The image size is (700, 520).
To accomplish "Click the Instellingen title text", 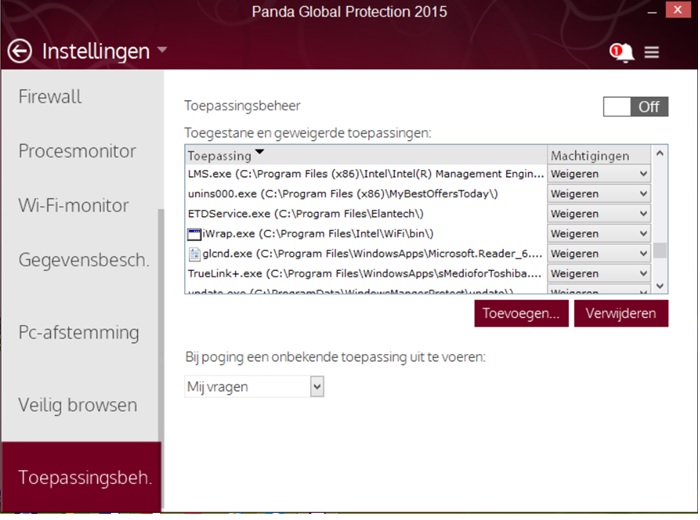I will click(x=96, y=51).
